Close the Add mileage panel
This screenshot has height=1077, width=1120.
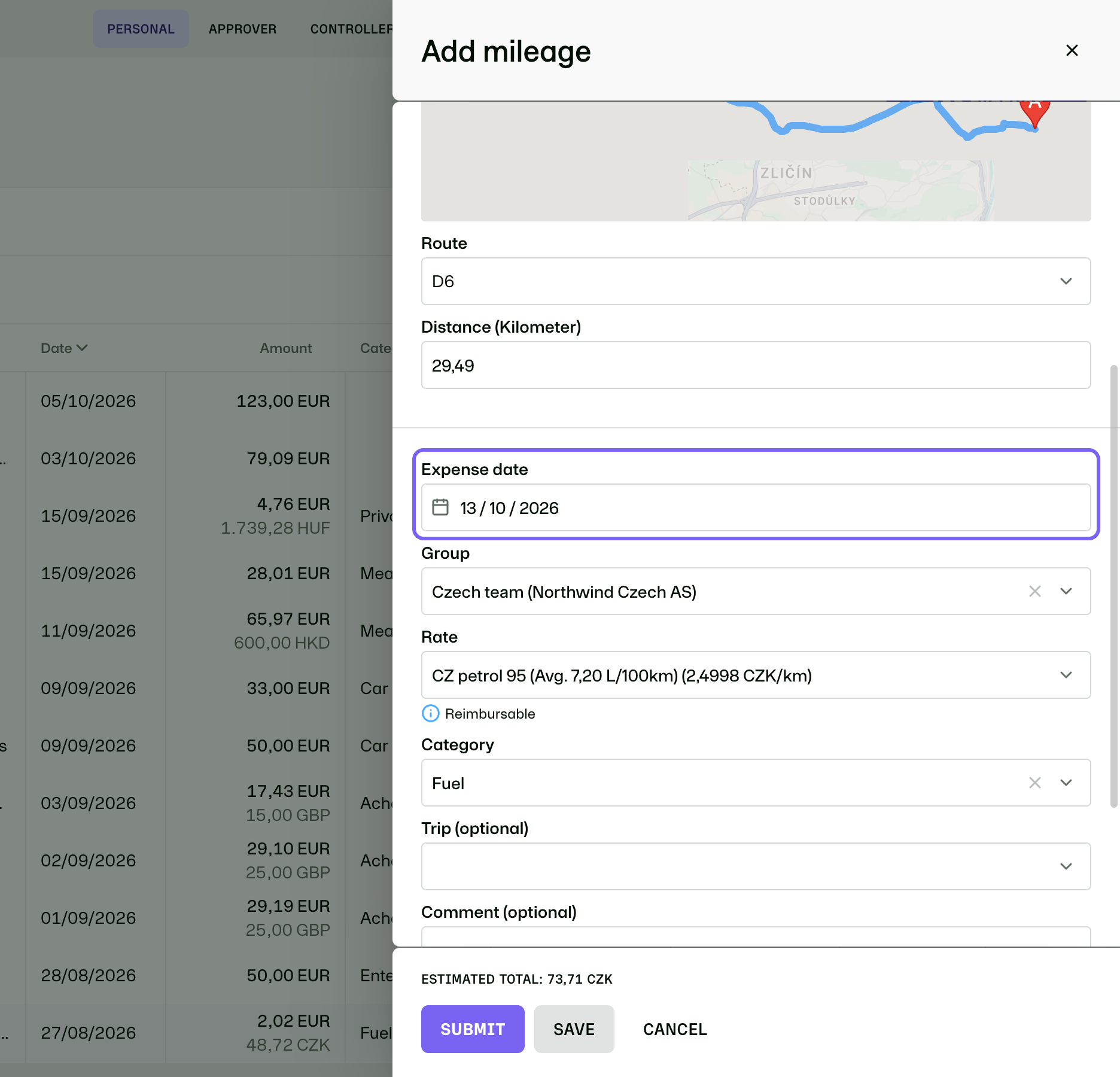(x=1072, y=50)
